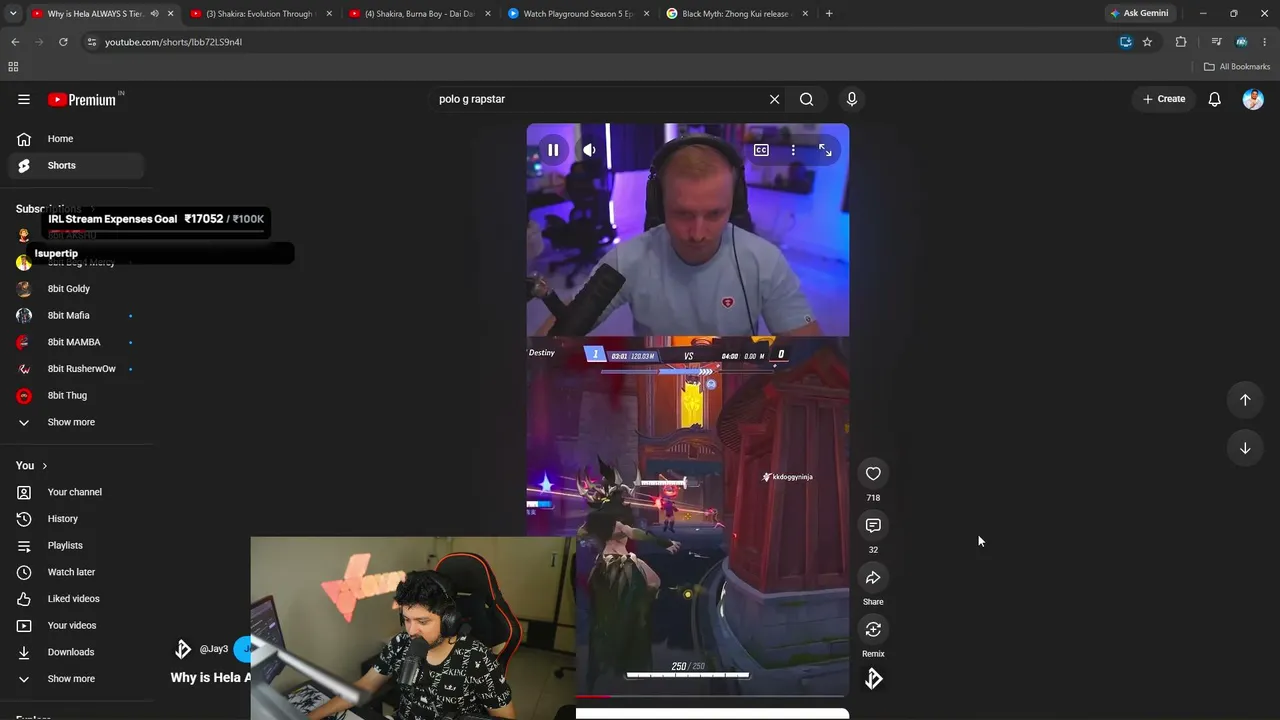Open the Home page in the sidebar
Viewport: 1280px width, 720px height.
(x=76, y=139)
